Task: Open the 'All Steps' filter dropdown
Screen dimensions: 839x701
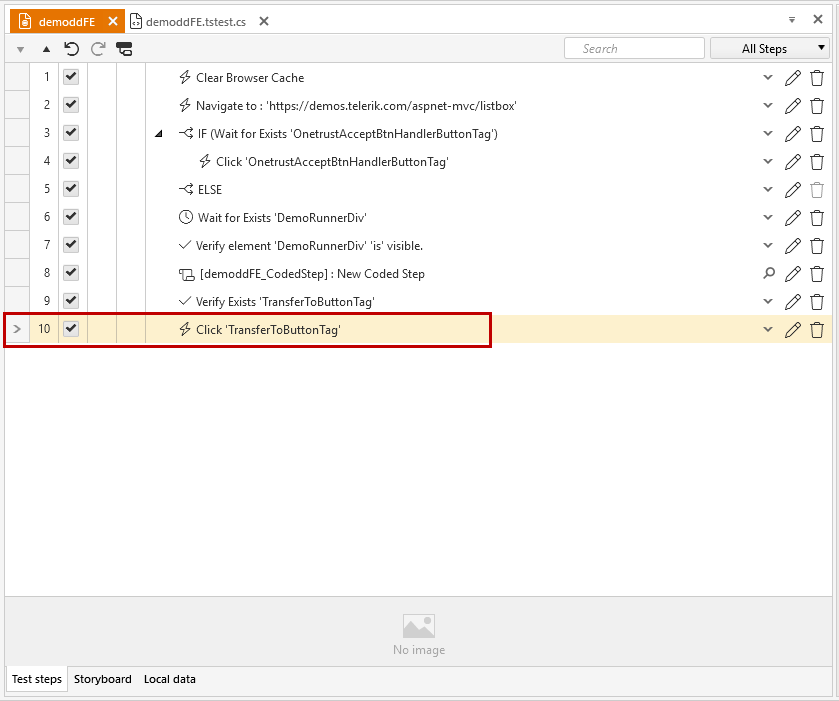Action: pyautogui.click(x=770, y=48)
